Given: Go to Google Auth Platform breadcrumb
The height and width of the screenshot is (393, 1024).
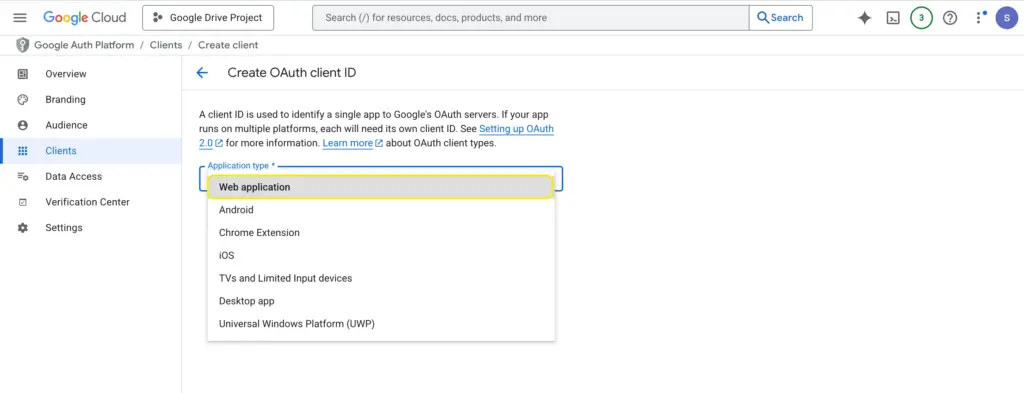Looking at the screenshot, I should pyautogui.click(x=84, y=45).
